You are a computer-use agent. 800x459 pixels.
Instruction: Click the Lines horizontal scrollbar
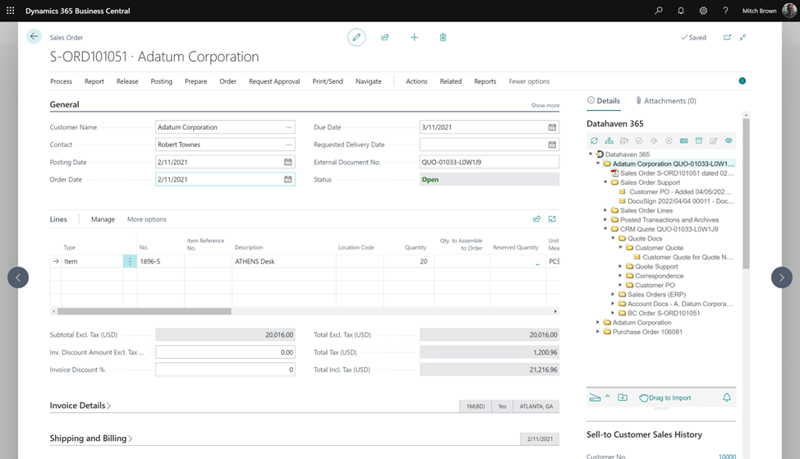point(144,311)
